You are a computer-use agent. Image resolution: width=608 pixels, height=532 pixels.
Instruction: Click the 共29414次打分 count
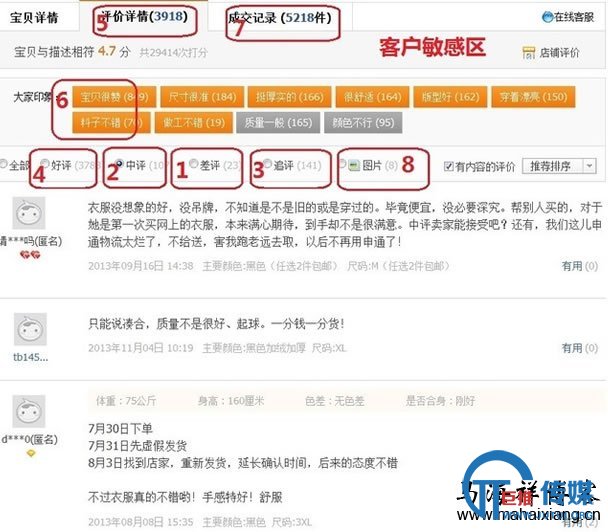coord(174,52)
